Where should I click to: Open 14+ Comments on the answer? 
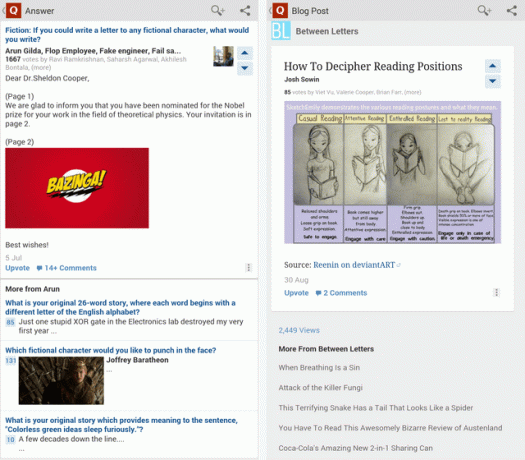click(x=67, y=268)
